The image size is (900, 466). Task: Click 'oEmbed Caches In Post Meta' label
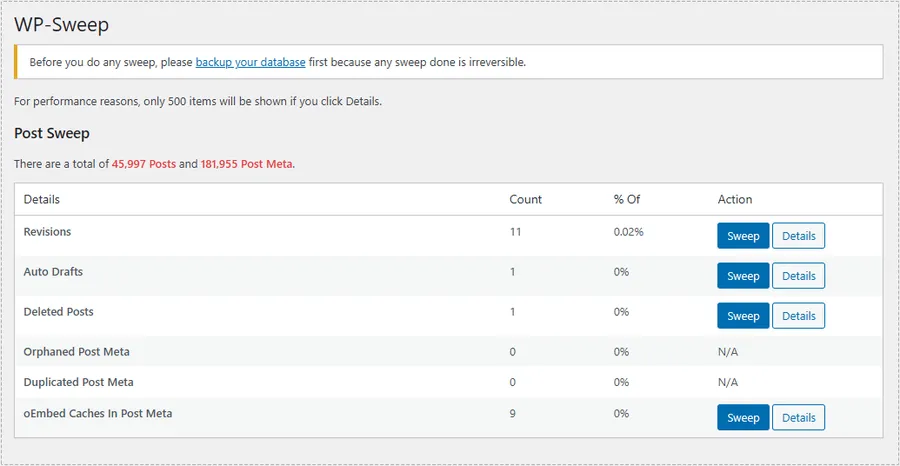coord(98,413)
